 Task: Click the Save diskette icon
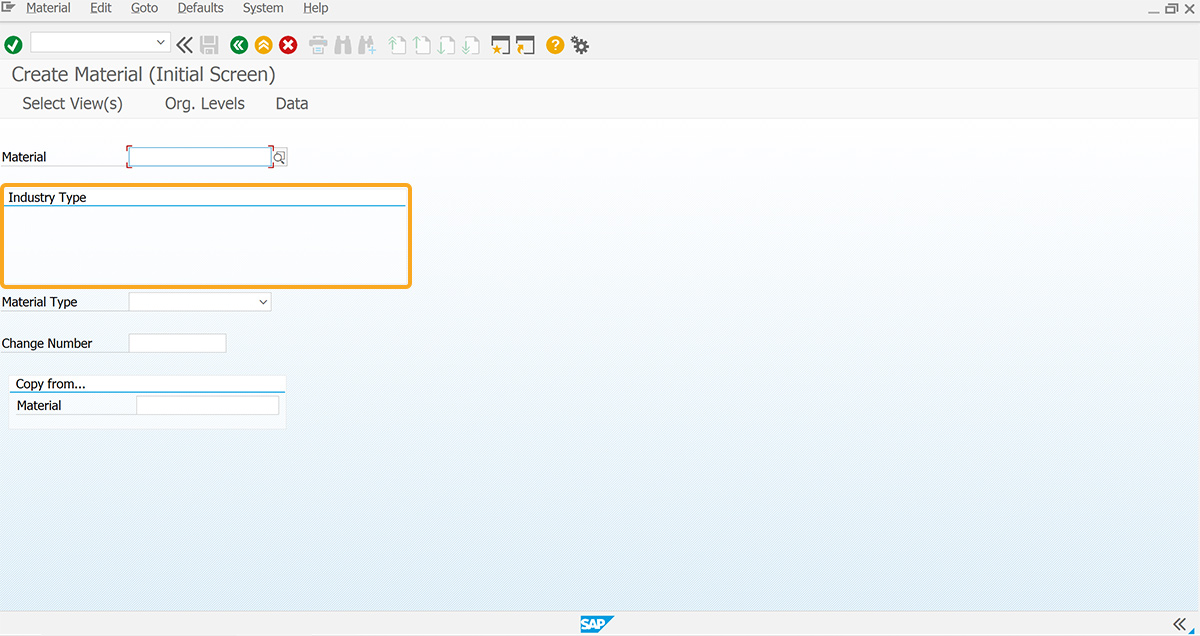pyautogui.click(x=209, y=45)
